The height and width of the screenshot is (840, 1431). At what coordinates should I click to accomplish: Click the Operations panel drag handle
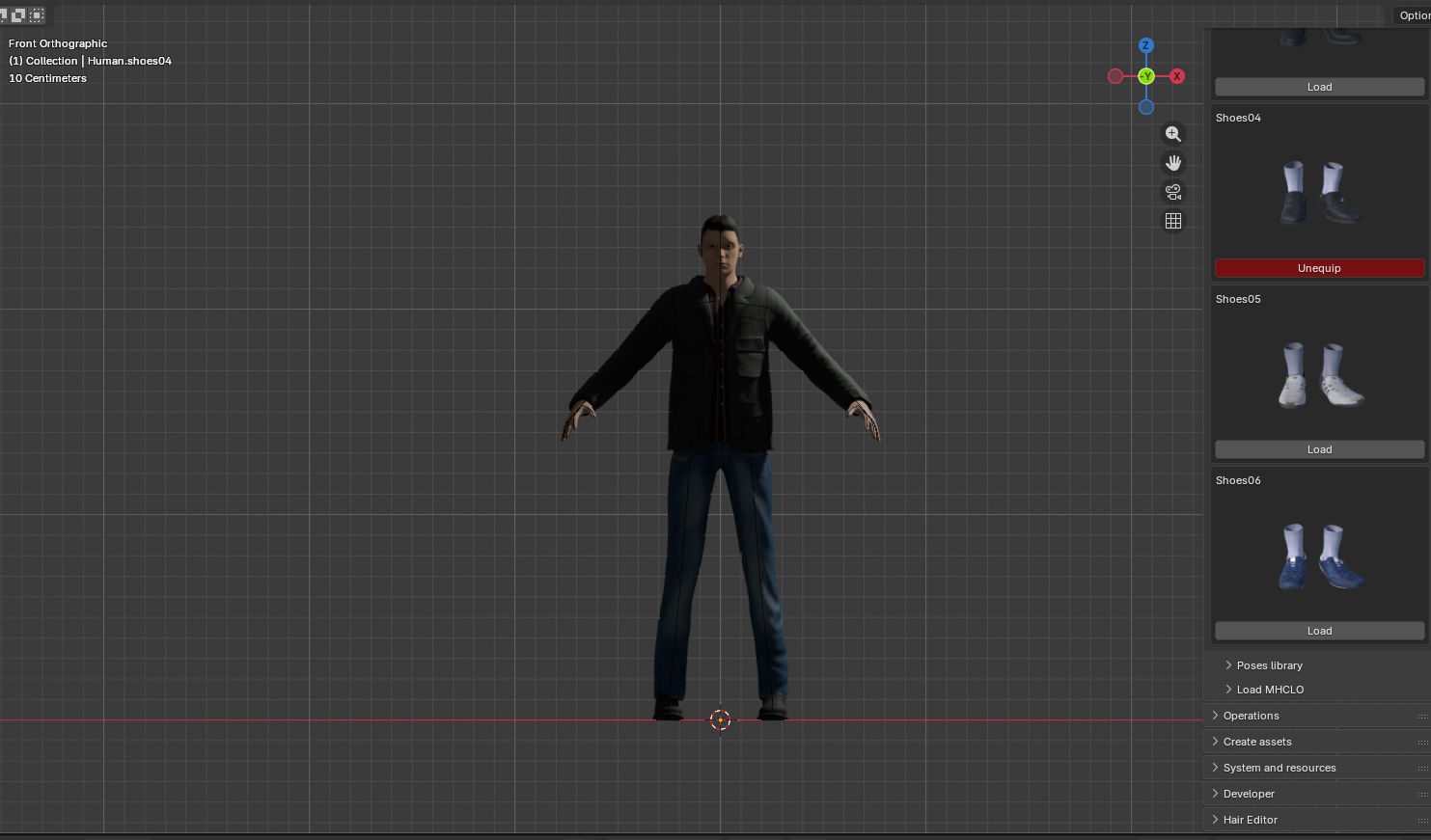tap(1422, 717)
